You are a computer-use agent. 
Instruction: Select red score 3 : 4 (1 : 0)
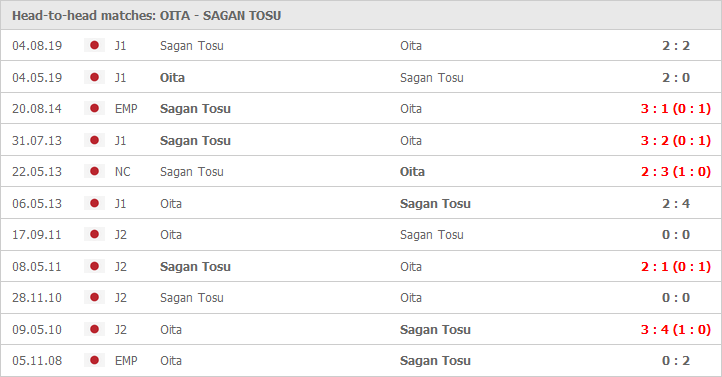[x=675, y=330]
